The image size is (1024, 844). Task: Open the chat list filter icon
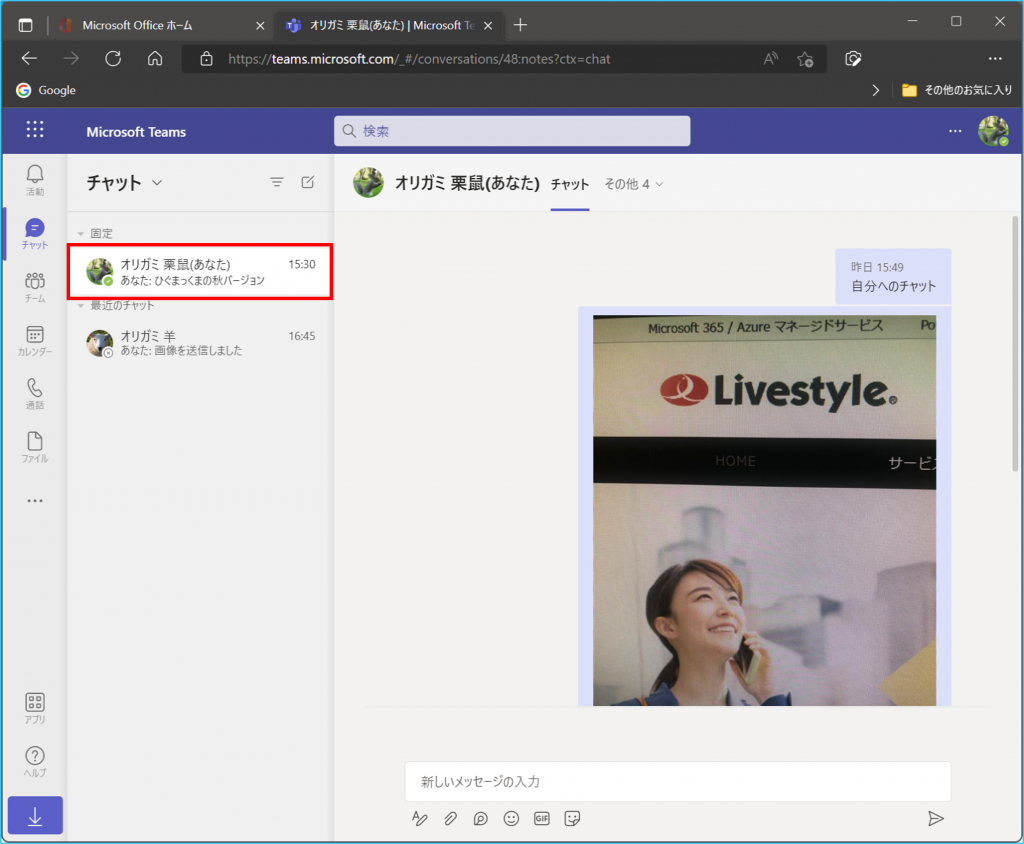pos(277,182)
